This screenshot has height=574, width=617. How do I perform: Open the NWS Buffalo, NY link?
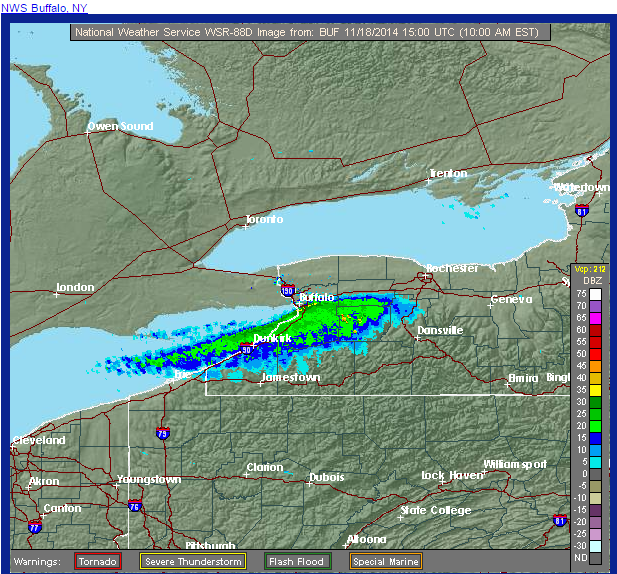pyautogui.click(x=44, y=7)
